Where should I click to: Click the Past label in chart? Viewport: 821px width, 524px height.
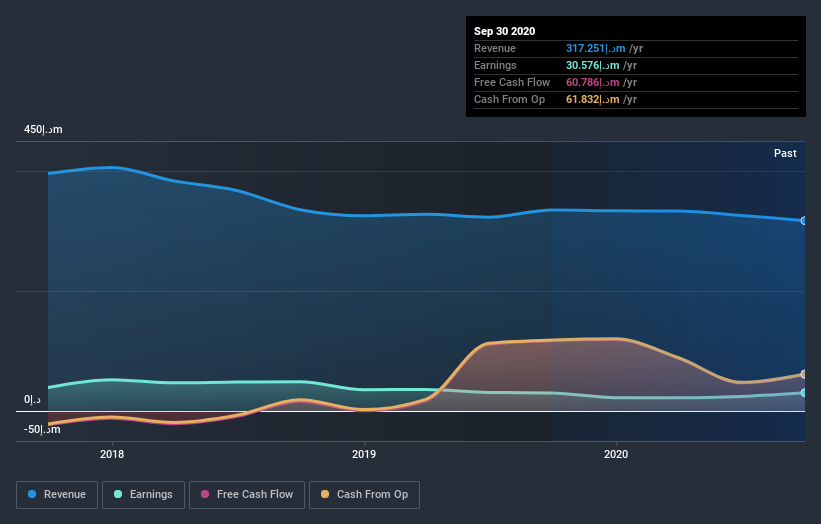pos(785,153)
